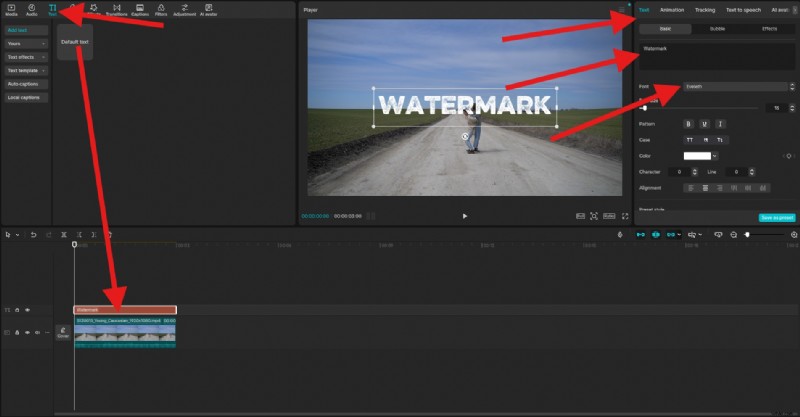Select the Watermark text clip on timeline
The height and width of the screenshot is (417, 800).
pyautogui.click(x=125, y=310)
